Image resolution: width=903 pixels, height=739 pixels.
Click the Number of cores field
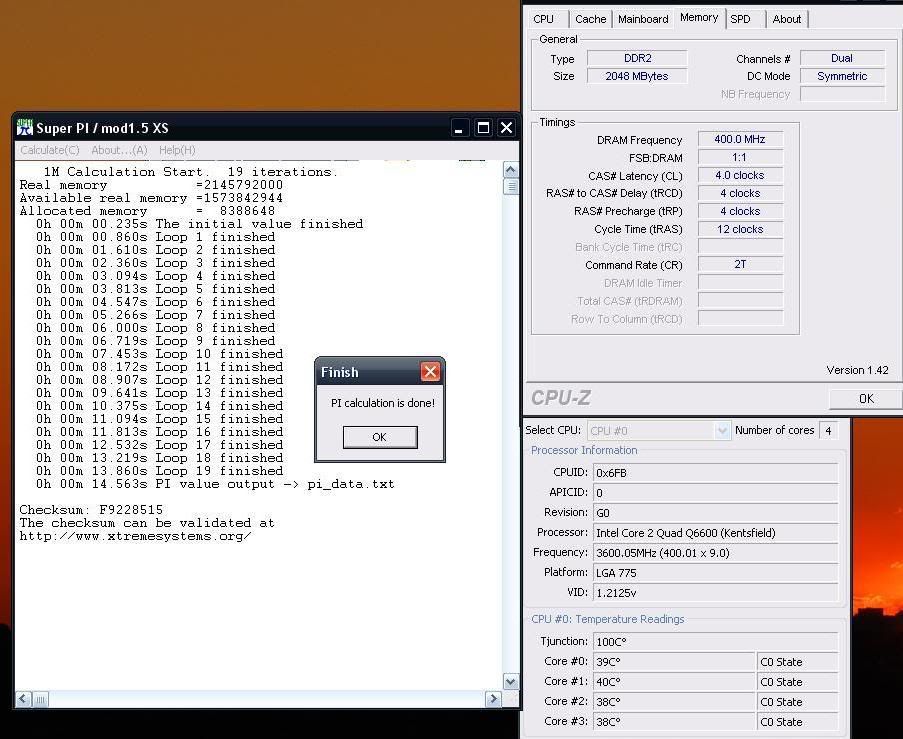coord(828,431)
